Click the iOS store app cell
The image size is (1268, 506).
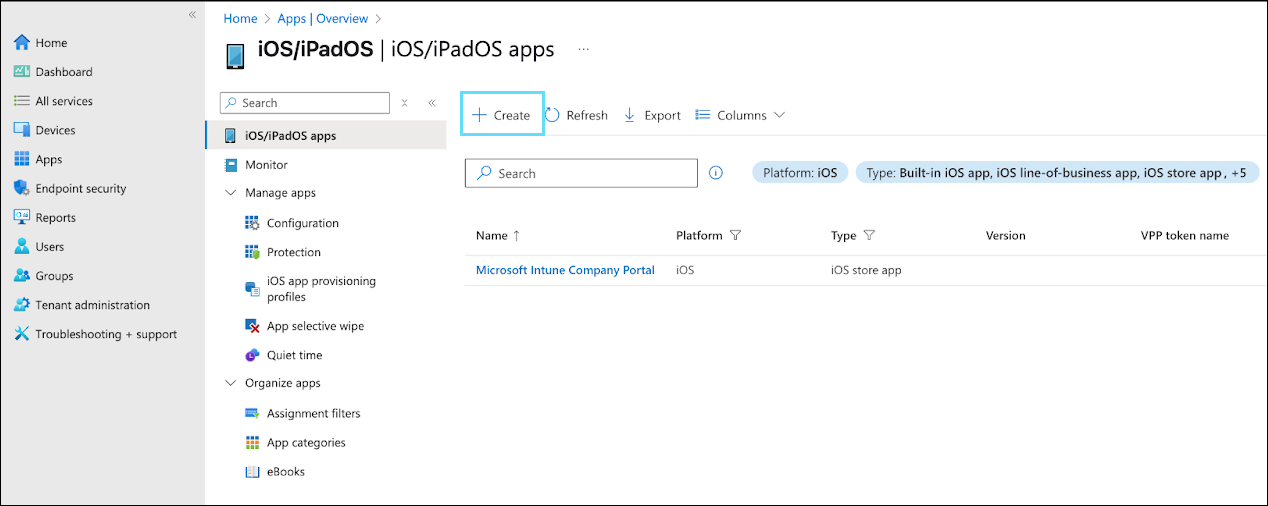click(866, 270)
